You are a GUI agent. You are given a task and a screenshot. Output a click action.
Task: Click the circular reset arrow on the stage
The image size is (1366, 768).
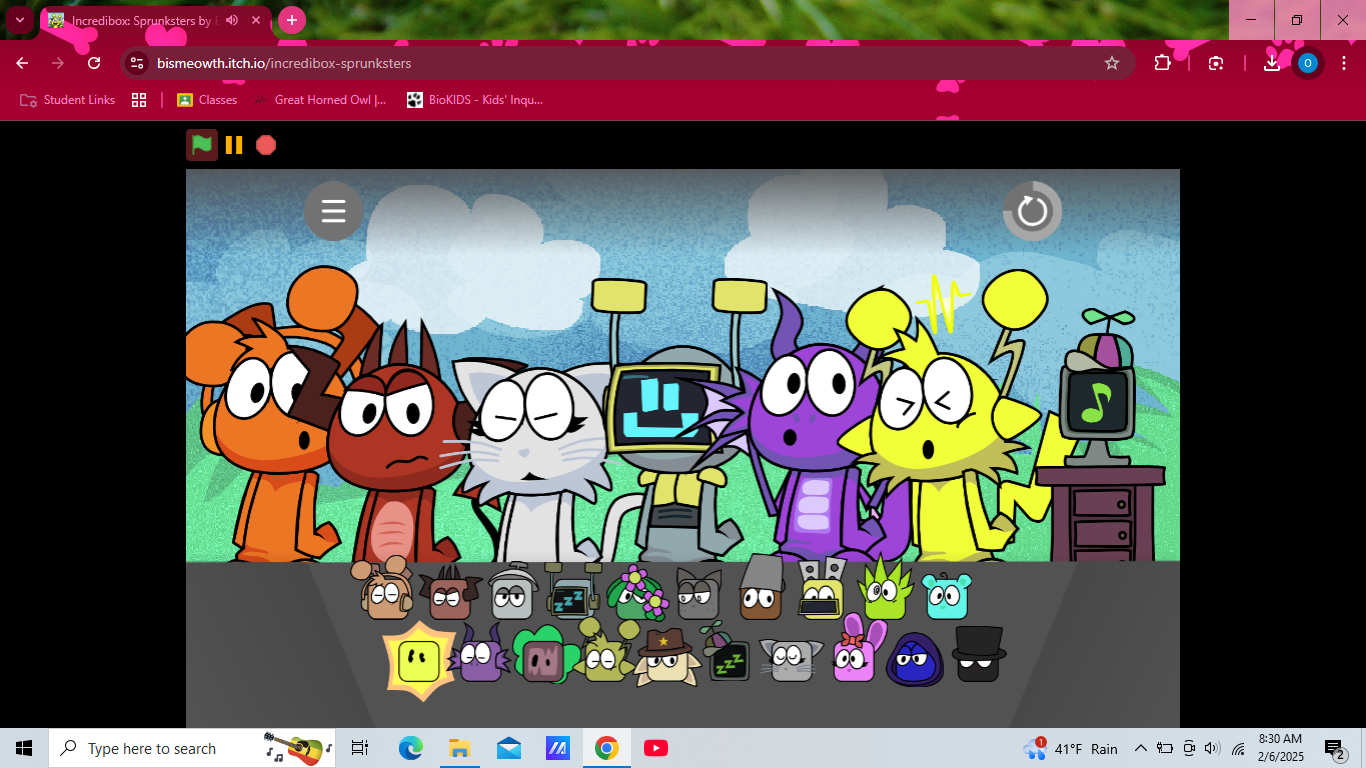coord(1032,211)
